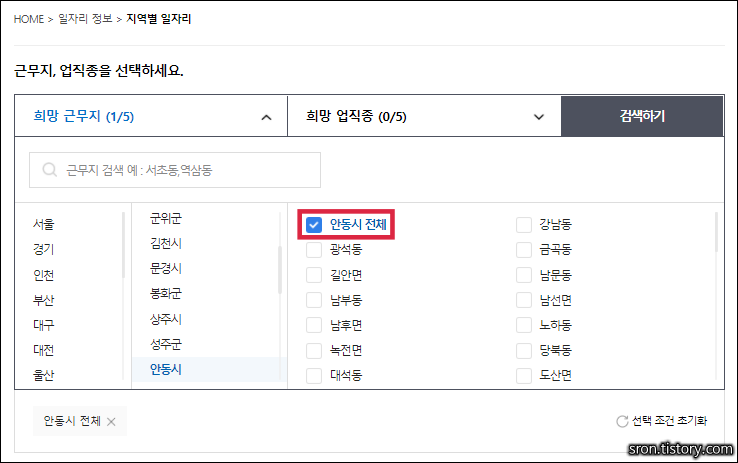
Task: Select 대전 in the region list
Action: pyautogui.click(x=43, y=350)
